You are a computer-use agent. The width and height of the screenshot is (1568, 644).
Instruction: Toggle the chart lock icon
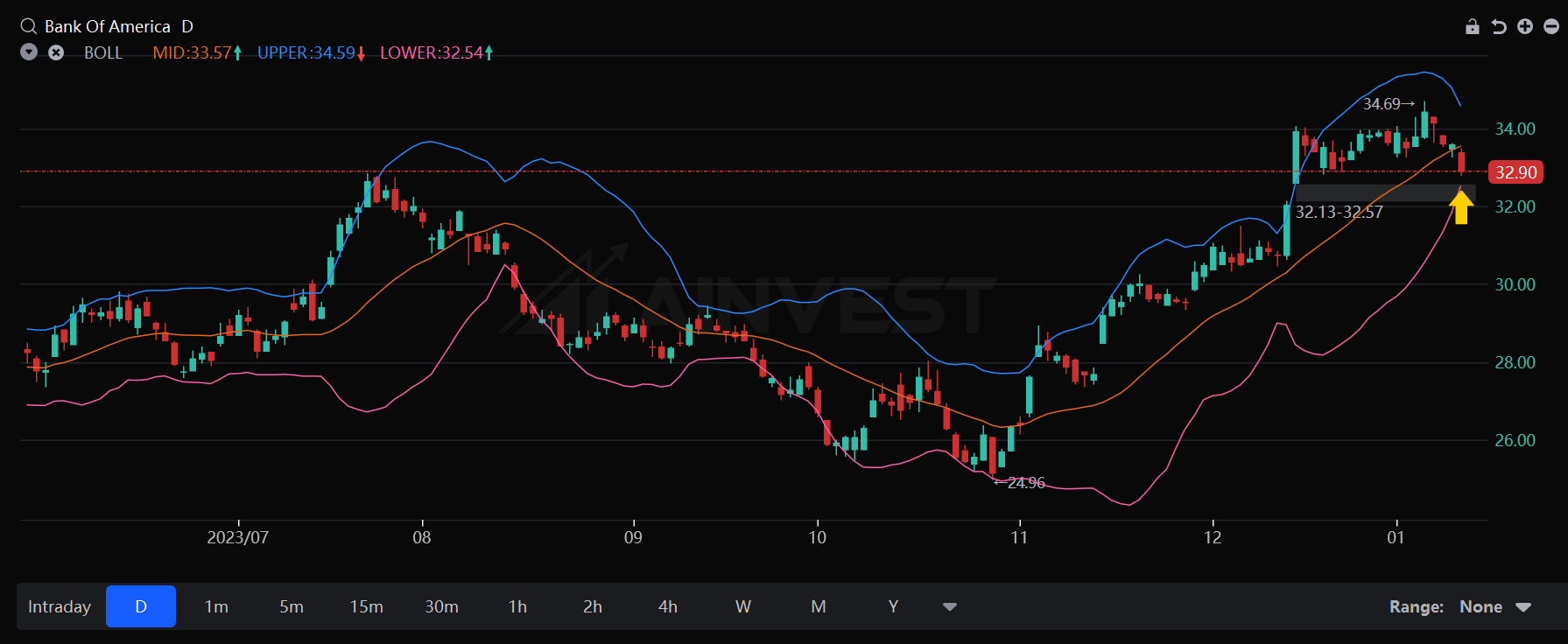click(x=1473, y=26)
